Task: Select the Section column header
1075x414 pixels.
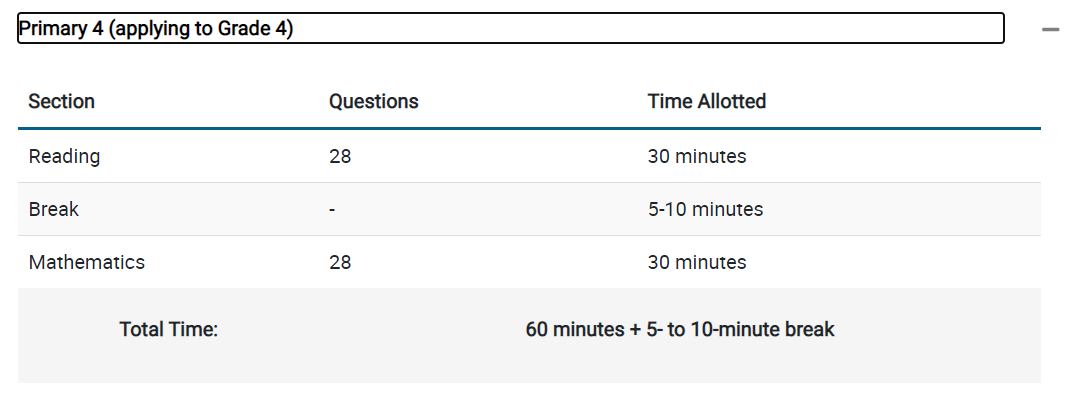Action: click(x=62, y=101)
